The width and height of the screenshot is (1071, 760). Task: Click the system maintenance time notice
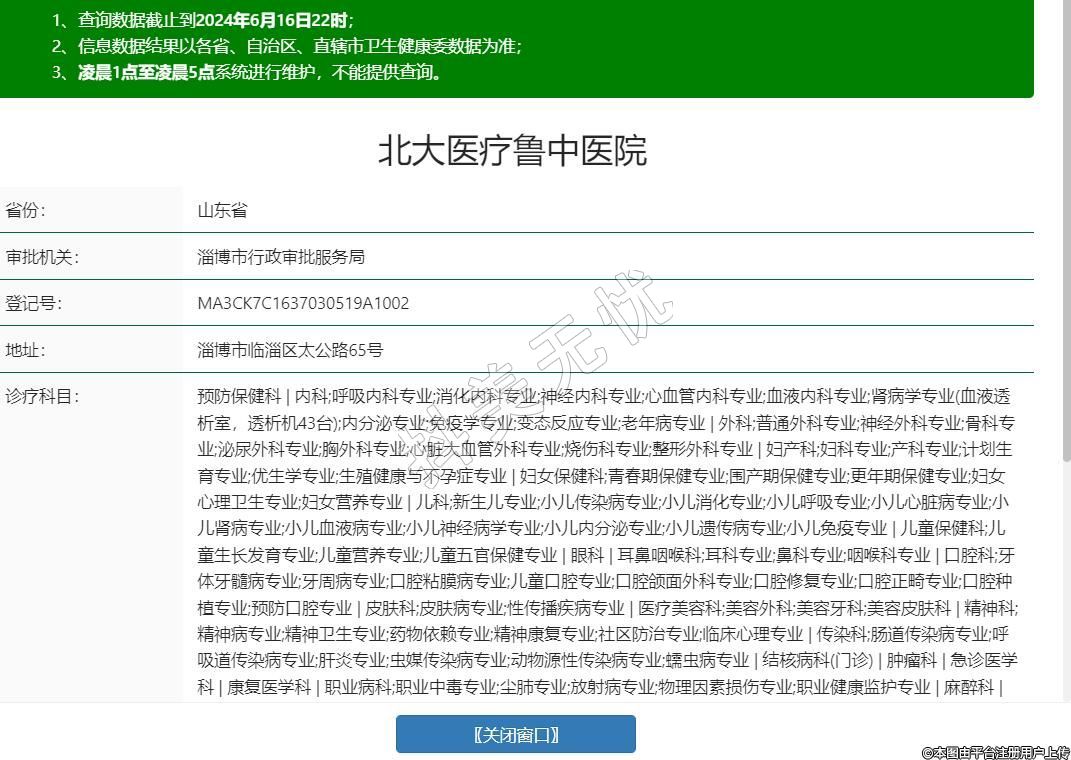[260, 72]
